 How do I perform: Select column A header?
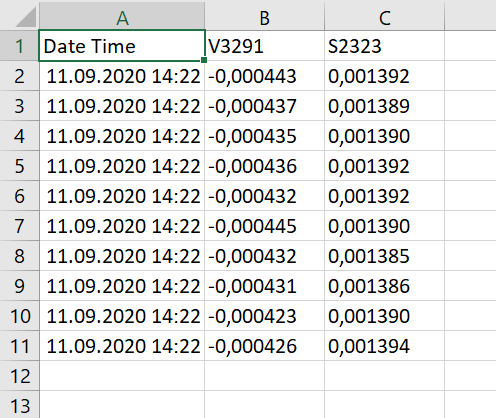coord(122,16)
